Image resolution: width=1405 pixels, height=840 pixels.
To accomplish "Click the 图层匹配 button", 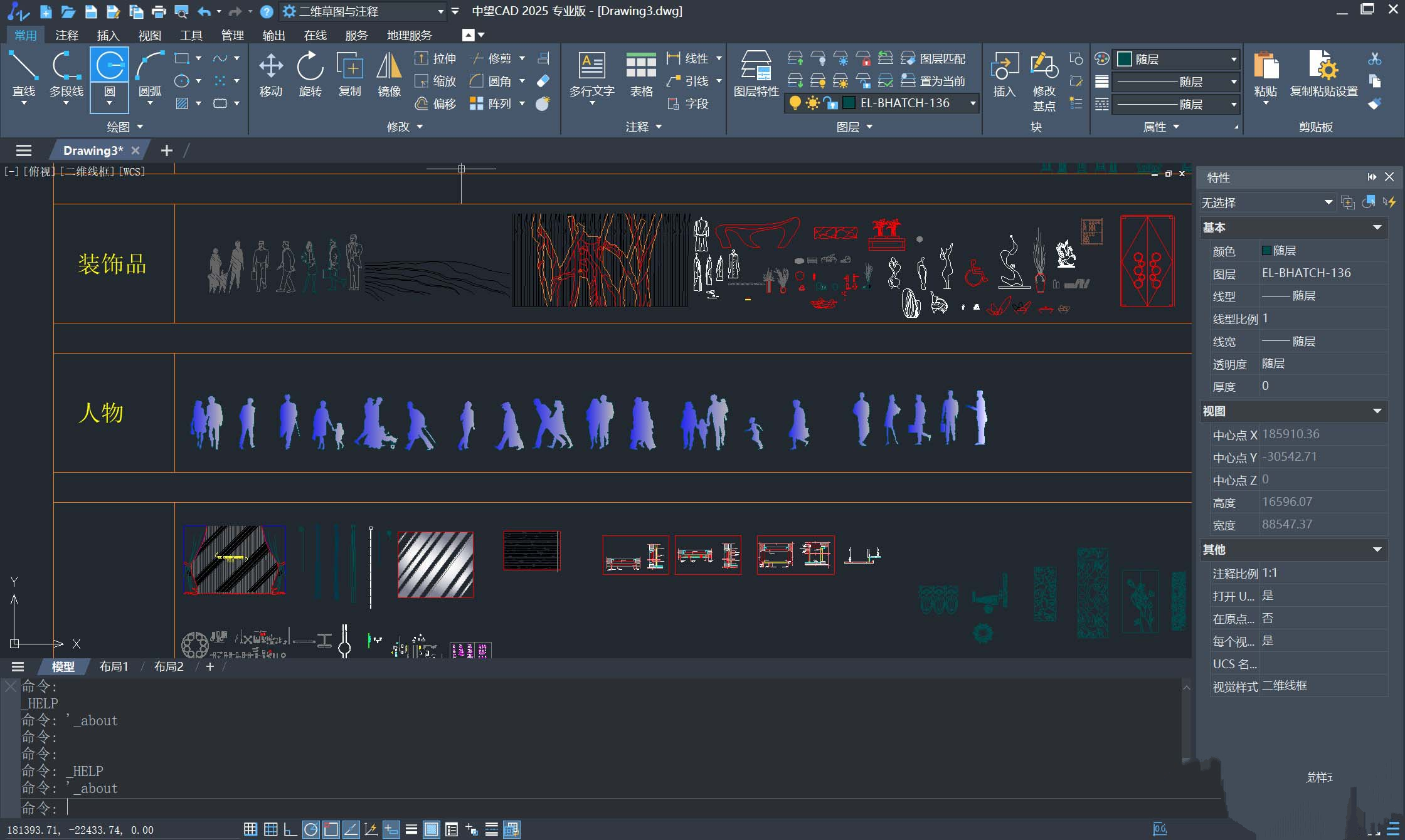I will (934, 58).
